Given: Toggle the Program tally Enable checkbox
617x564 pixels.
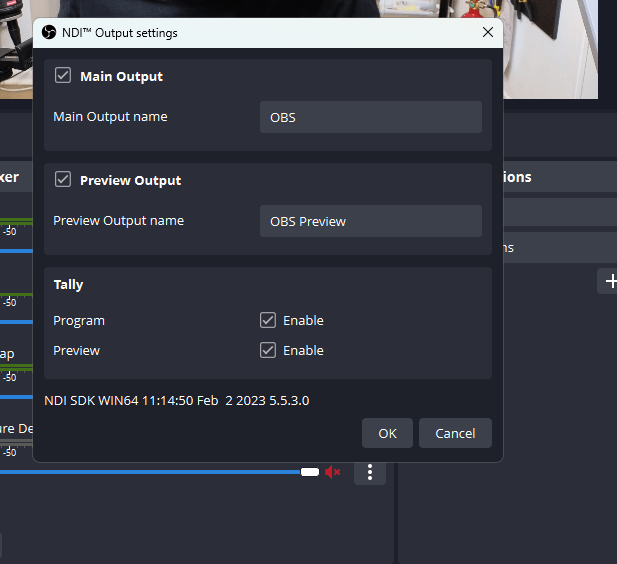Looking at the screenshot, I should click(268, 320).
